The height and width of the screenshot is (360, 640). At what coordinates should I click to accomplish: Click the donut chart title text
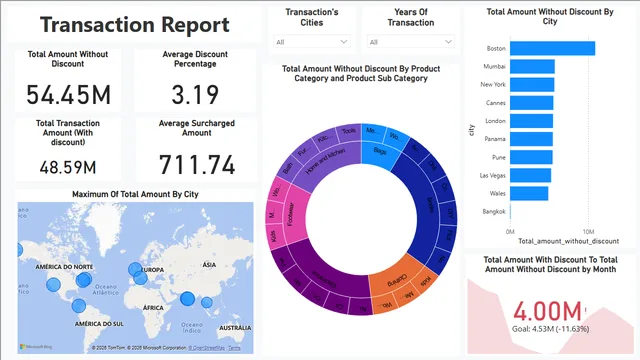[x=361, y=73]
